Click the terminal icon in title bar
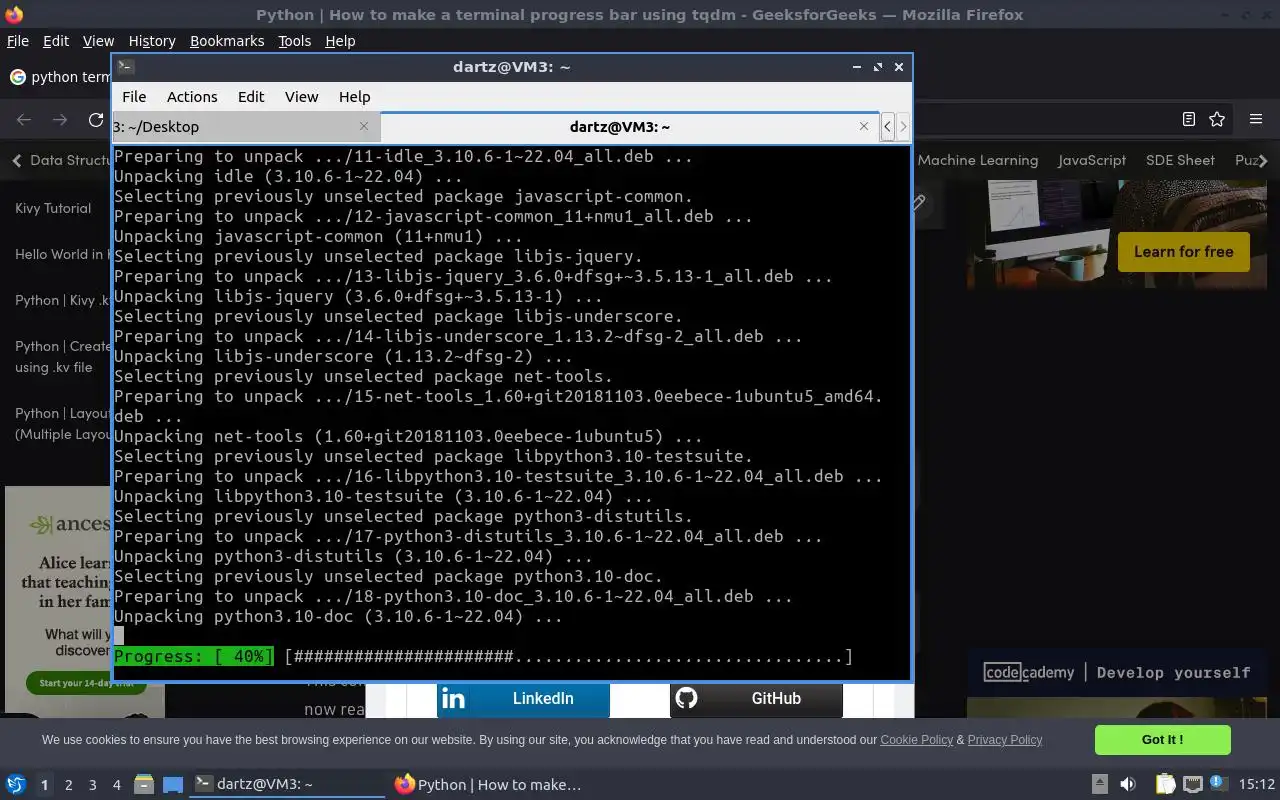This screenshot has height=800, width=1280. click(125, 67)
